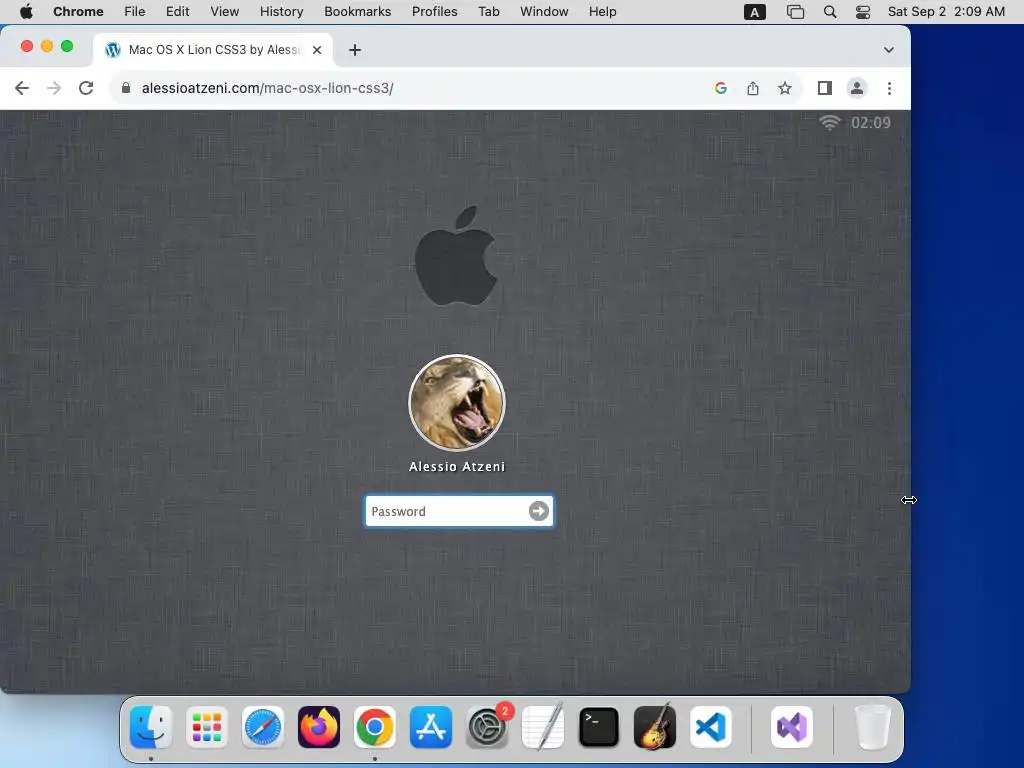Open a new tab
Image resolution: width=1024 pixels, height=768 pixels.
[x=355, y=50]
